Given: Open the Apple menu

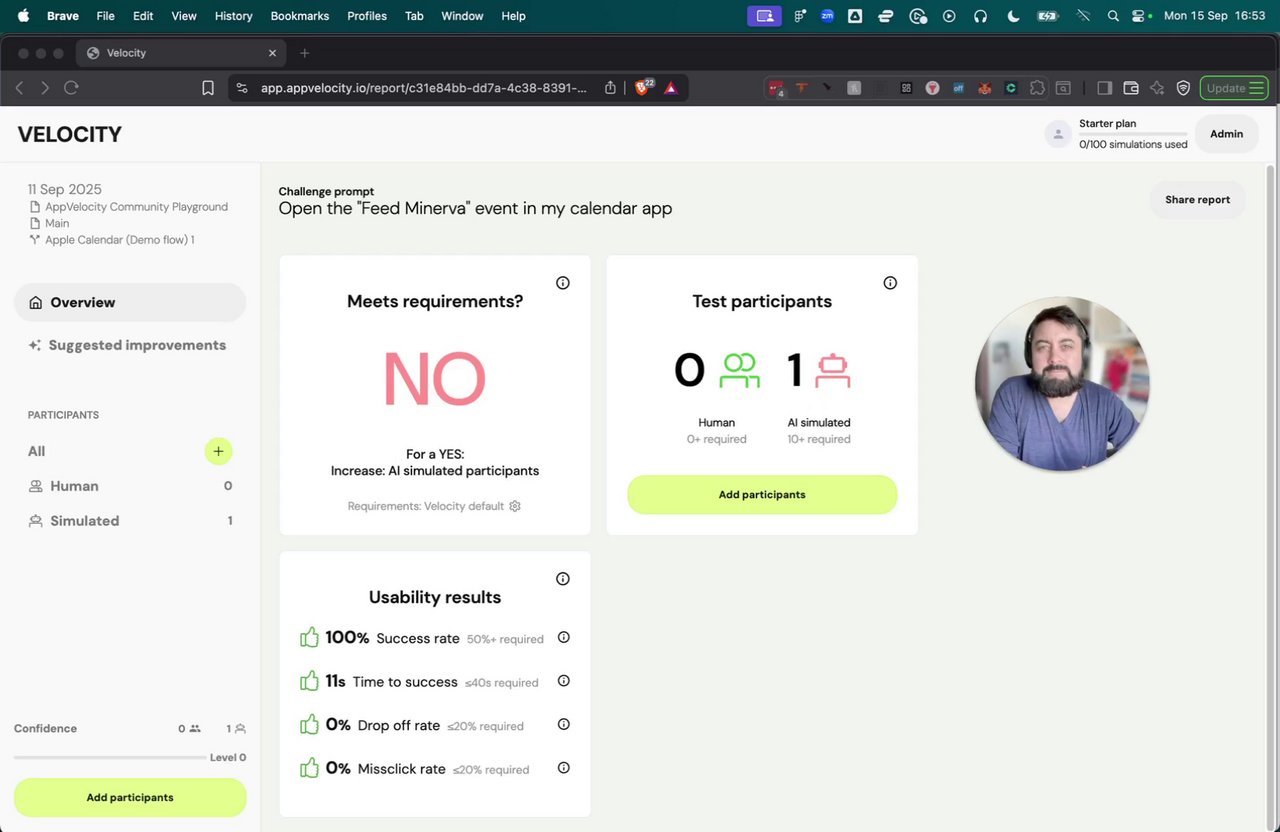Looking at the screenshot, I should pos(23,16).
